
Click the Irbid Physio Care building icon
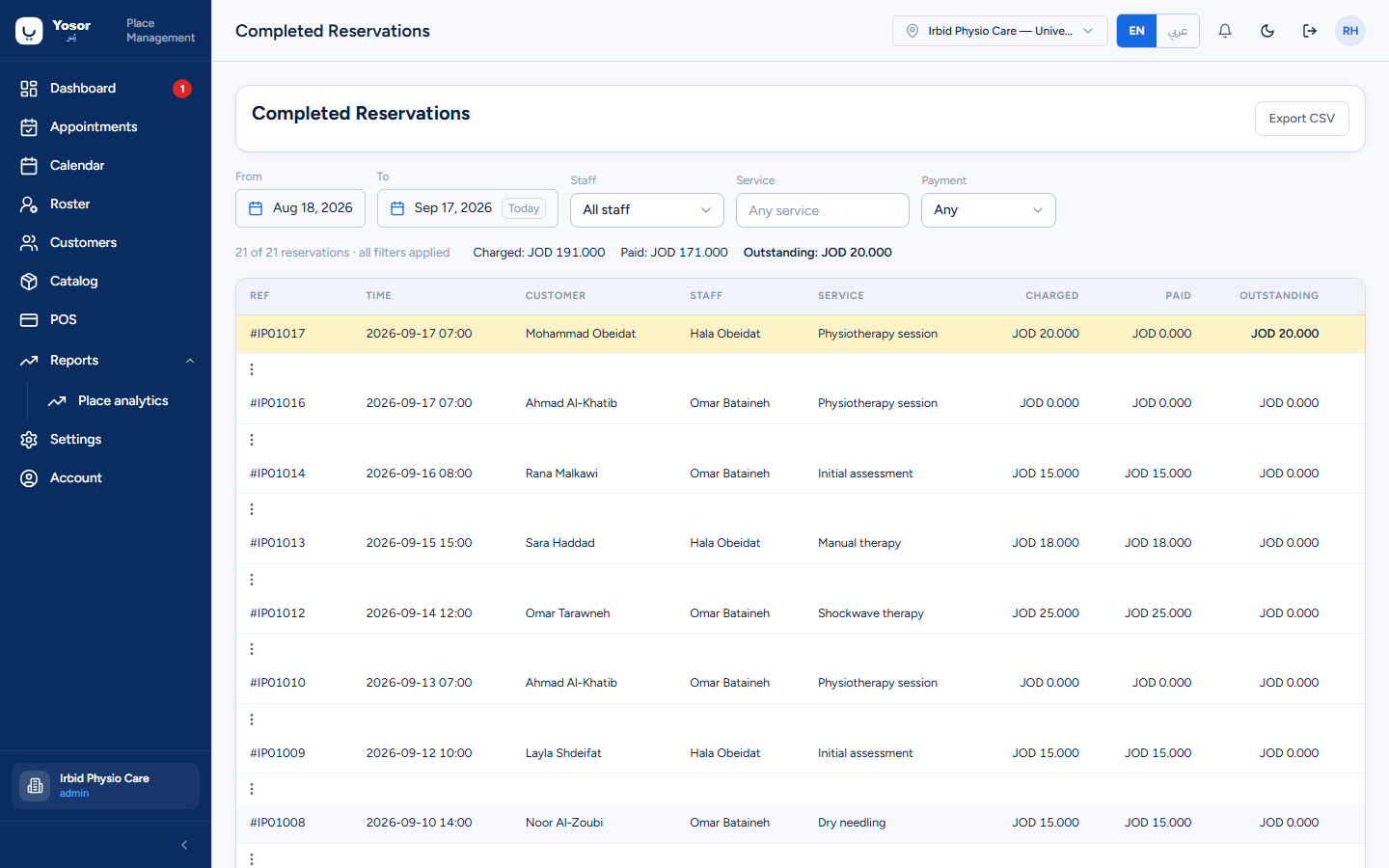coord(35,786)
